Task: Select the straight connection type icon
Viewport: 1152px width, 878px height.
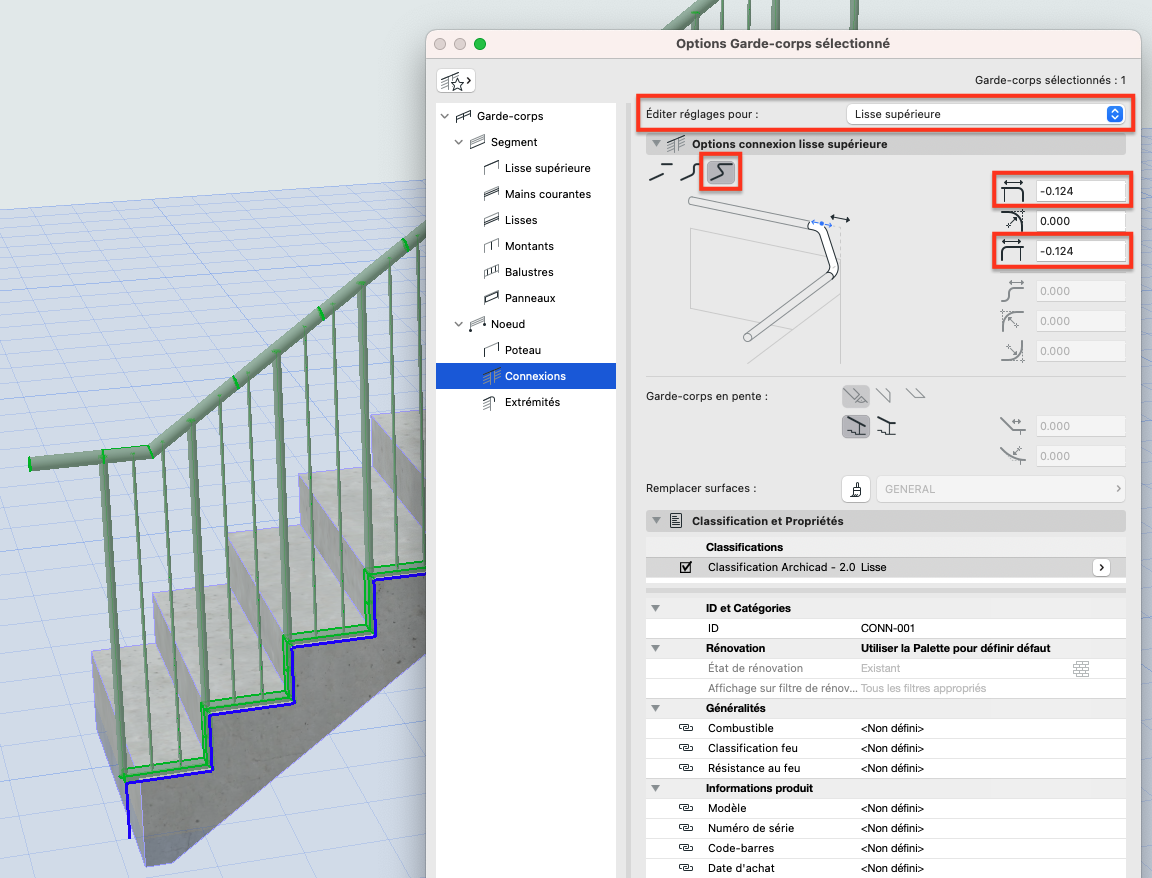Action: [x=660, y=173]
